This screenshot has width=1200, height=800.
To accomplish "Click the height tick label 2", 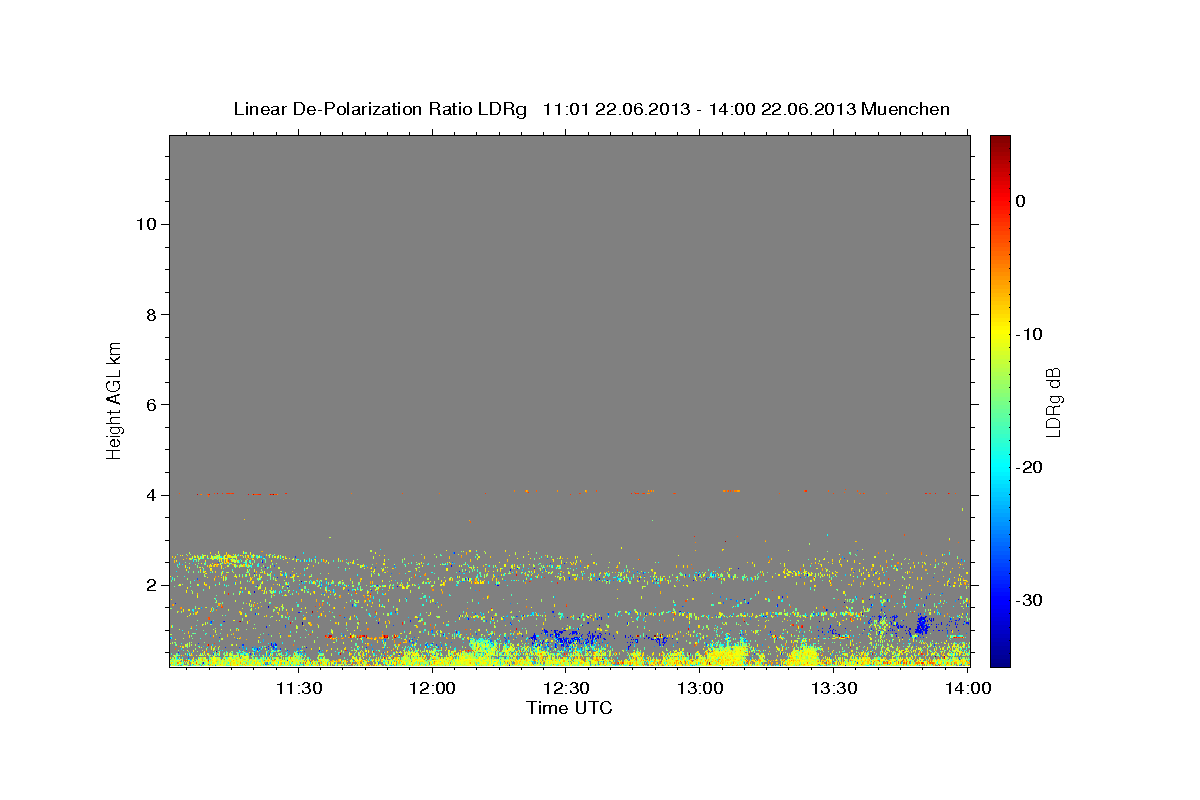I will (x=151, y=585).
